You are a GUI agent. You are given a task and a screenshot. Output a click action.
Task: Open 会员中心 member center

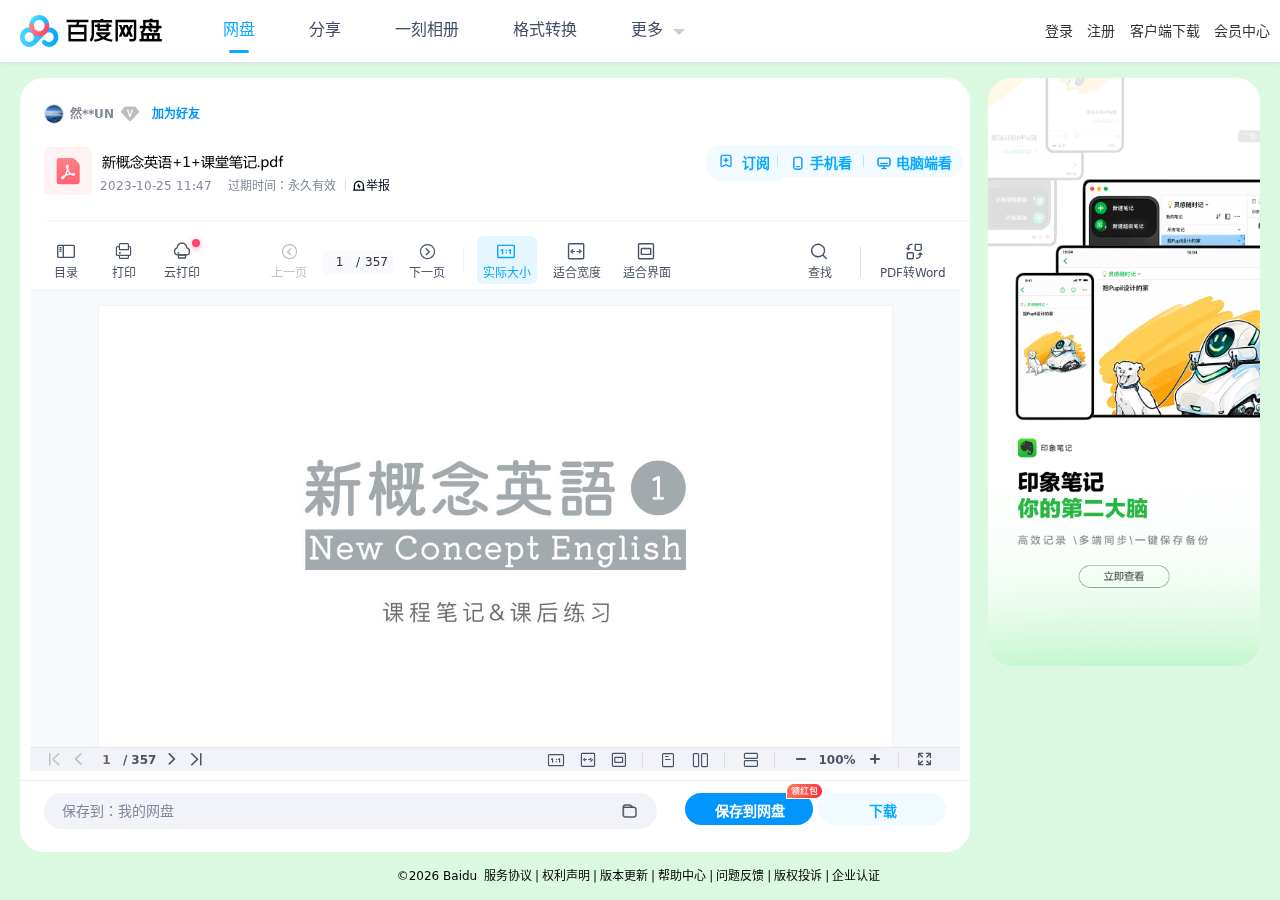(x=1242, y=31)
